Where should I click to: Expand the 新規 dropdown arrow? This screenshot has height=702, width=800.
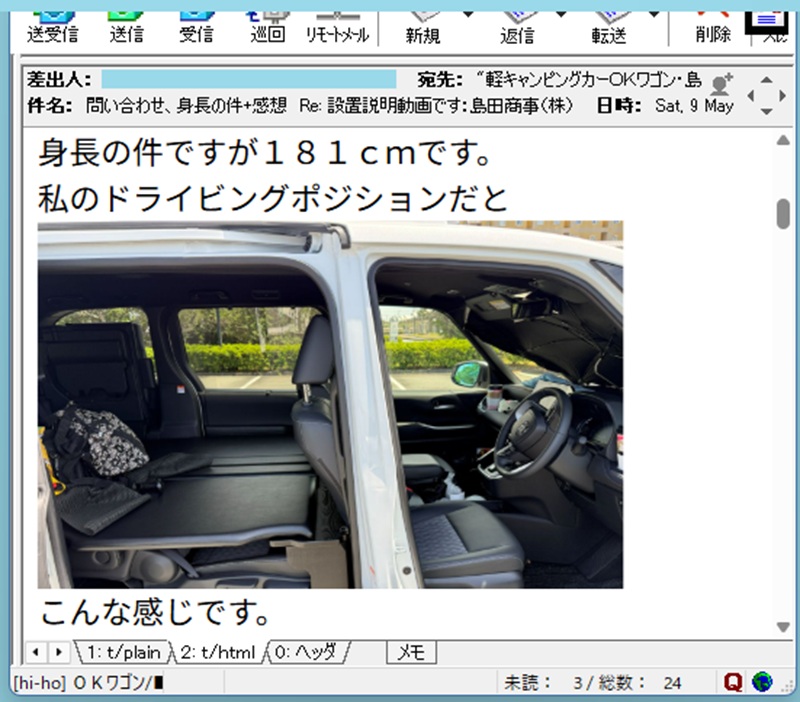(467, 15)
